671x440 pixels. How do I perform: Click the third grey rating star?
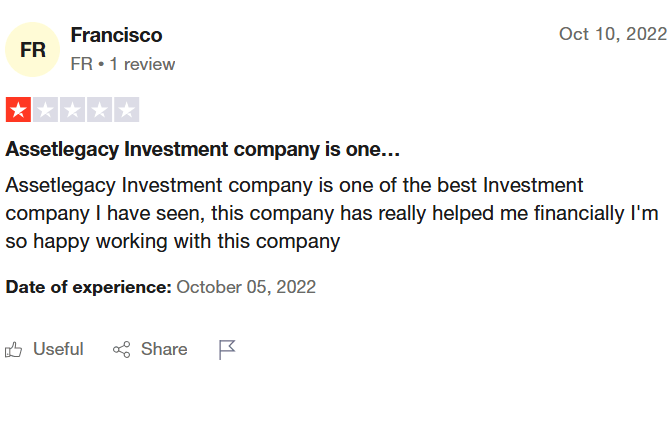tap(72, 110)
